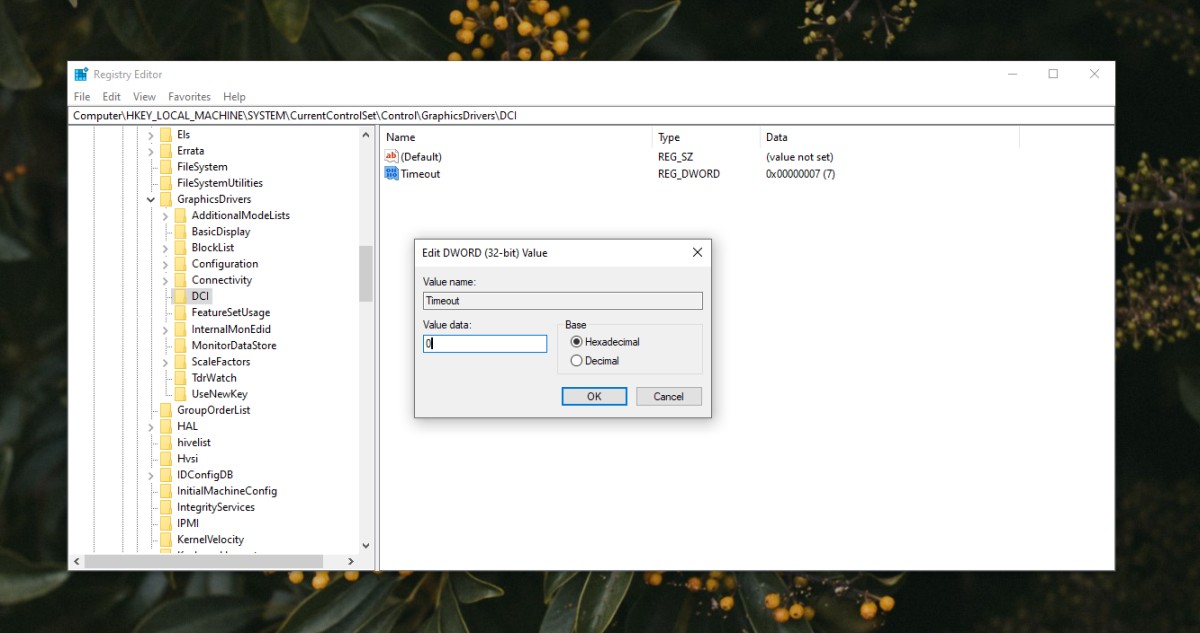Click the Timeout REG_DWORD value icon
The width and height of the screenshot is (1200, 633).
[x=391, y=173]
